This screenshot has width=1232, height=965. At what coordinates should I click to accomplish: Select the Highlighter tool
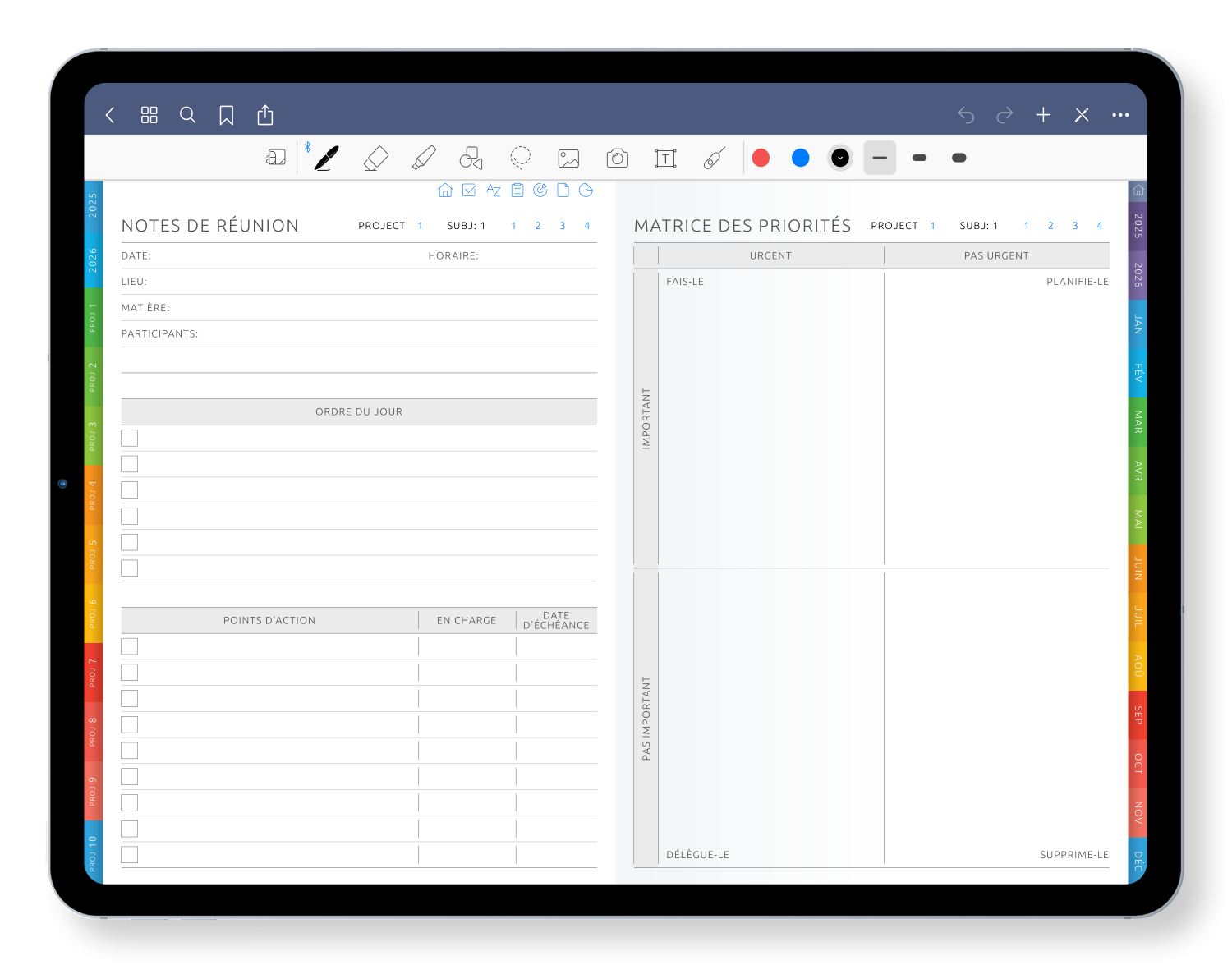tap(424, 158)
